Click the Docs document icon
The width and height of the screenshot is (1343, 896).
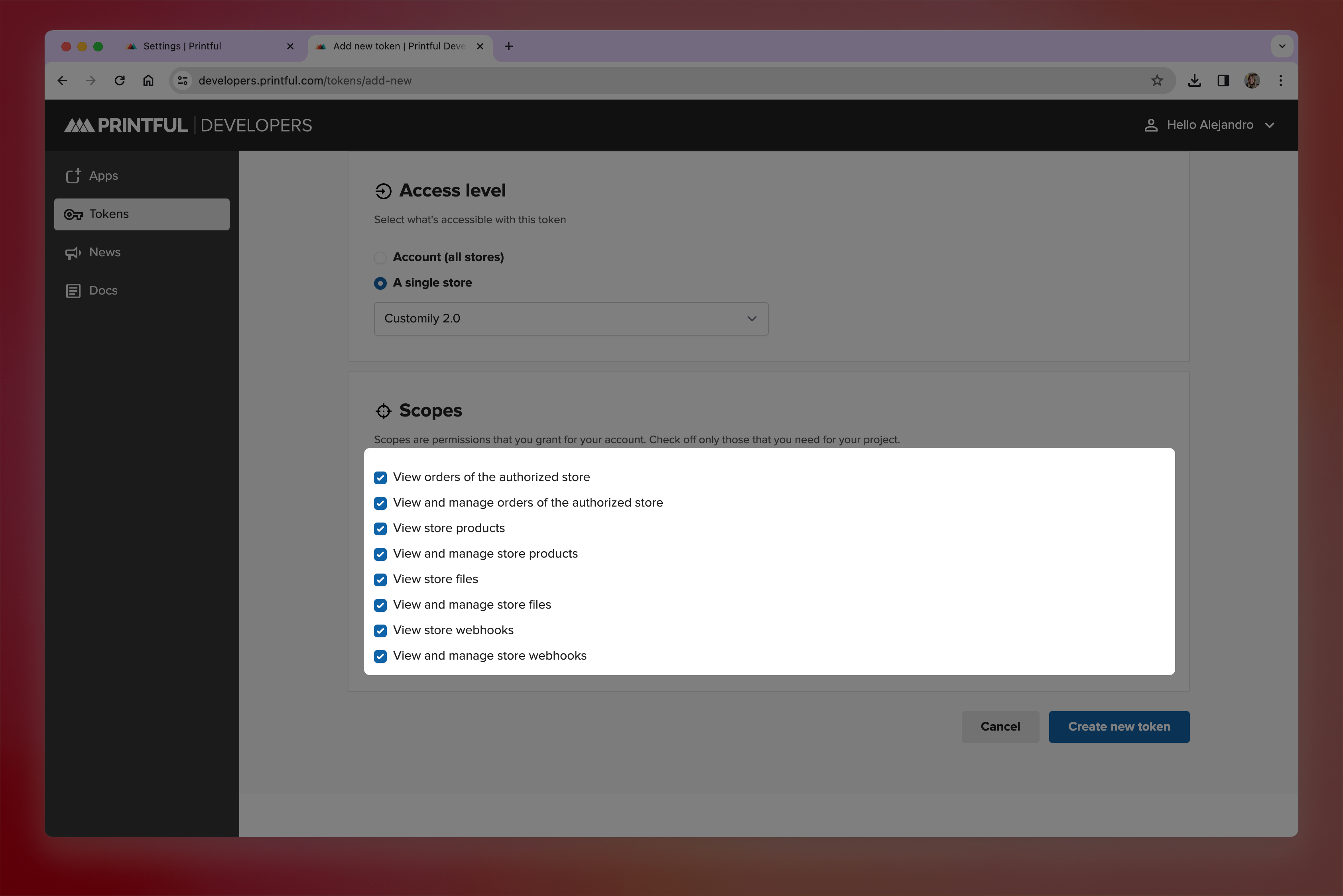(73, 291)
